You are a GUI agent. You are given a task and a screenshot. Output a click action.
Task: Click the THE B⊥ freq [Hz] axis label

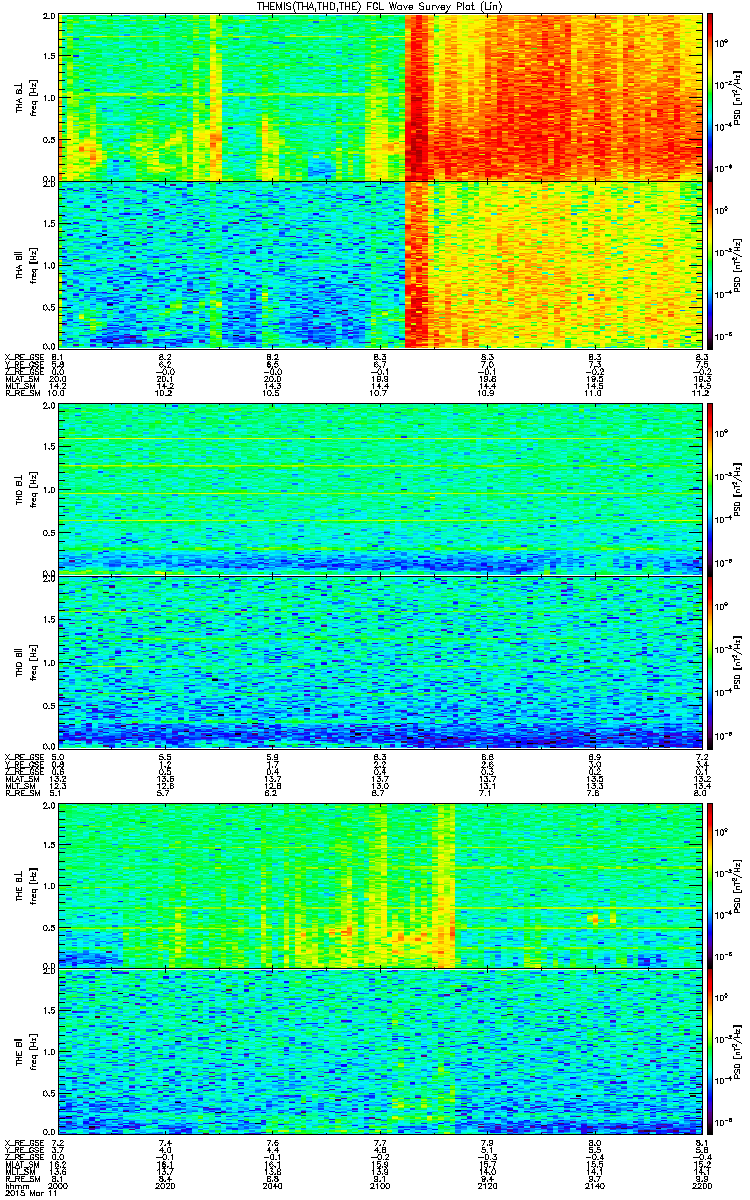coord(34,884)
